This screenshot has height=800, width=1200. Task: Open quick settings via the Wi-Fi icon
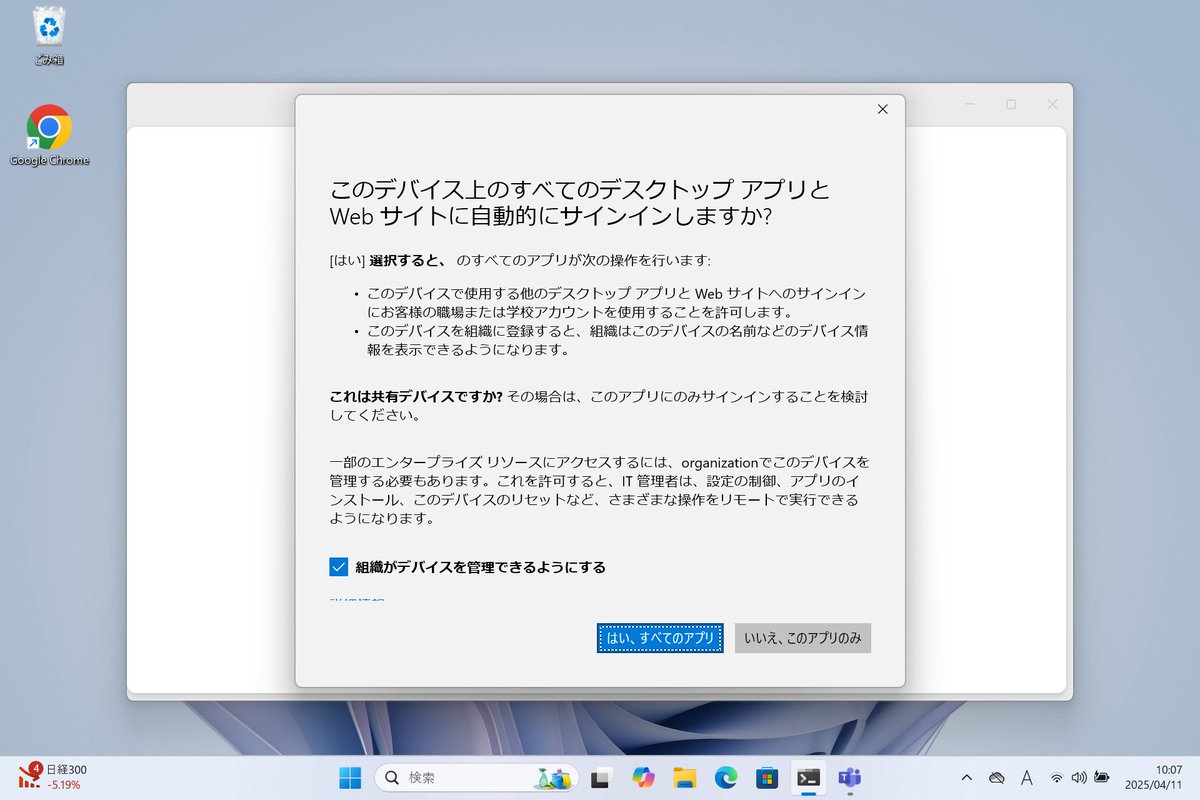(x=1056, y=777)
